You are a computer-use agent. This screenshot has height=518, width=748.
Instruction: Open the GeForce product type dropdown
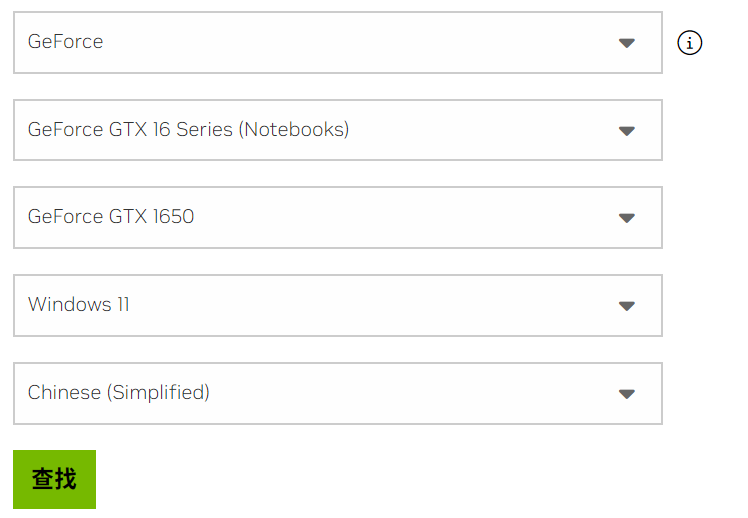337,43
